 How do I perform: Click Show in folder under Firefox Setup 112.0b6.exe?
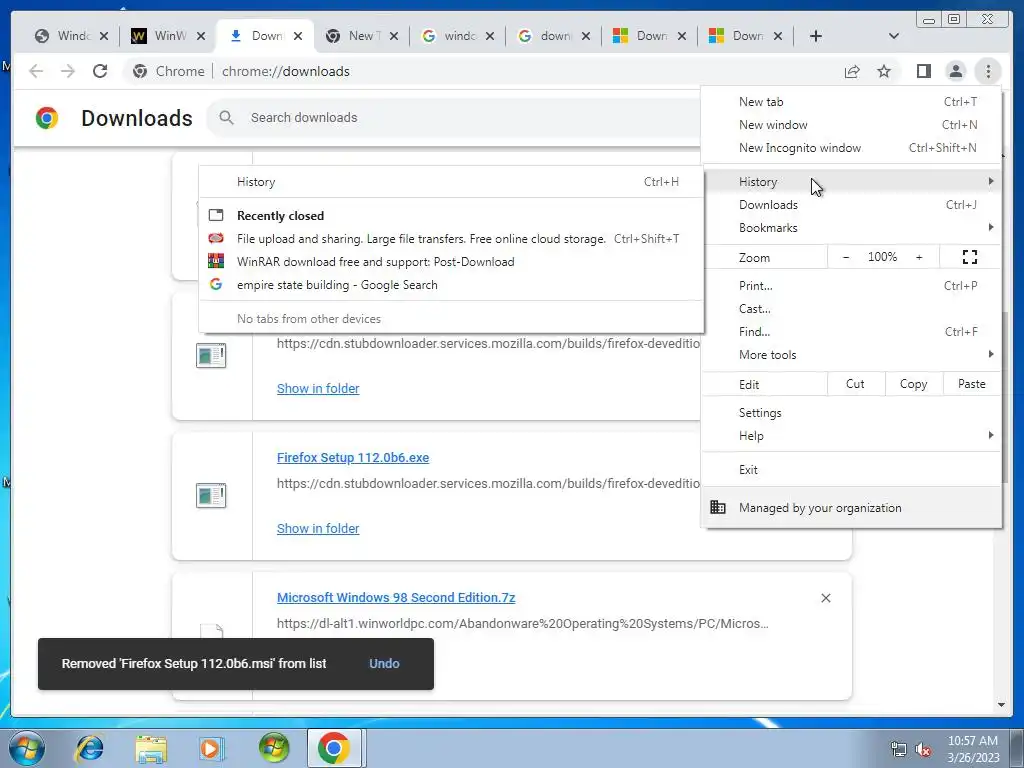318,528
